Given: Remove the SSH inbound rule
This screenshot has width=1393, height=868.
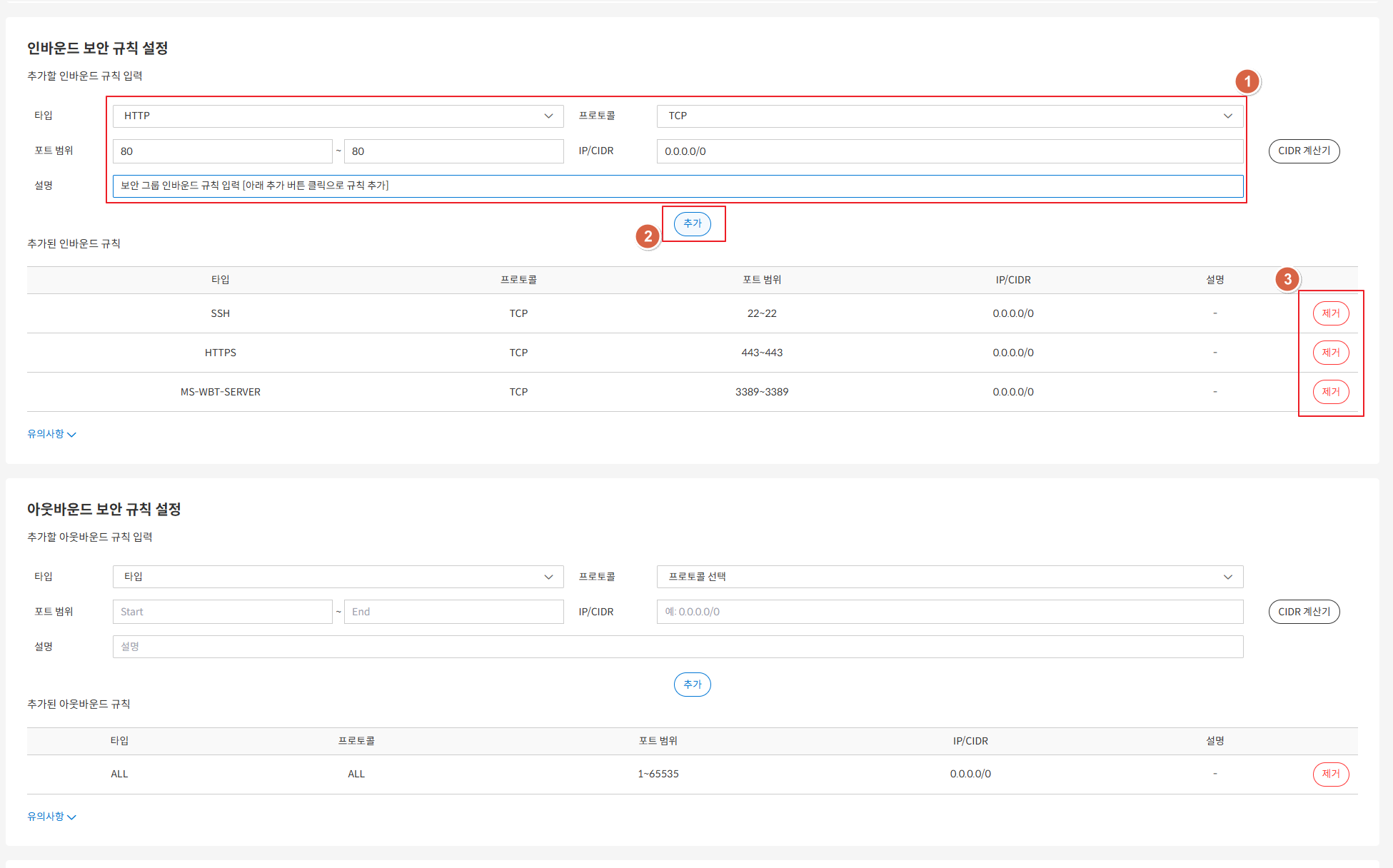Looking at the screenshot, I should pos(1330,313).
